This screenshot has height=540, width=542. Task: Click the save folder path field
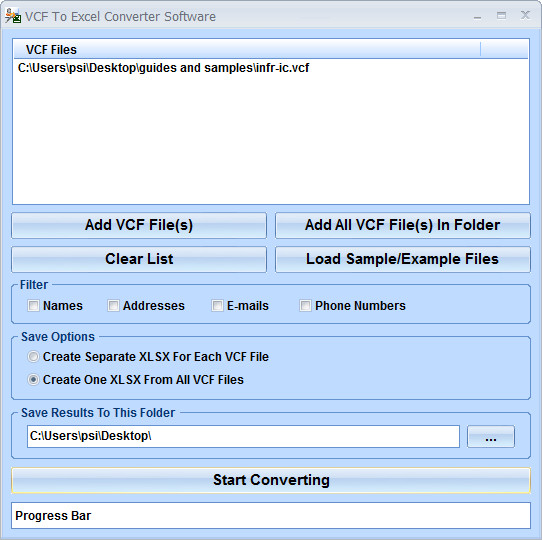pyautogui.click(x=243, y=436)
